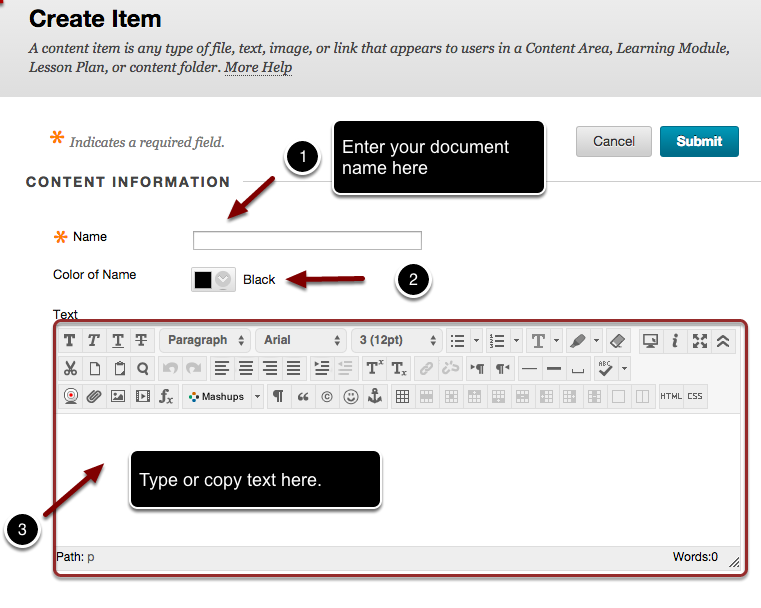Toggle show invisible characters pilcrow
This screenshot has height=608, width=761.
278,397
